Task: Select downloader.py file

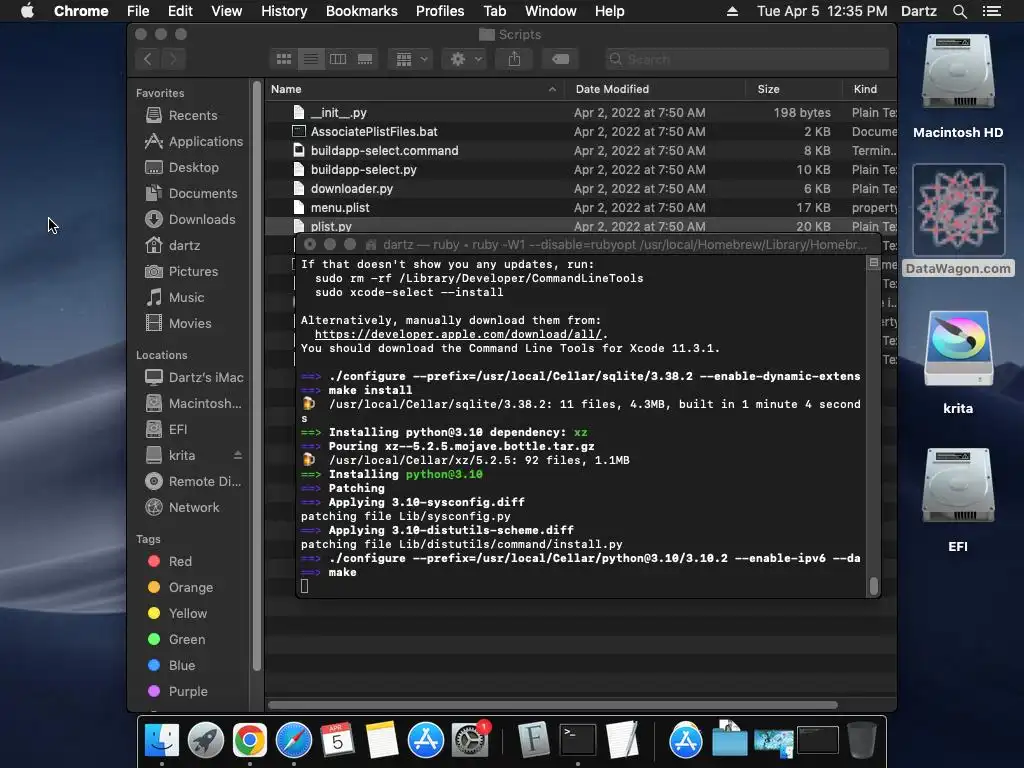Action: tap(581, 189)
